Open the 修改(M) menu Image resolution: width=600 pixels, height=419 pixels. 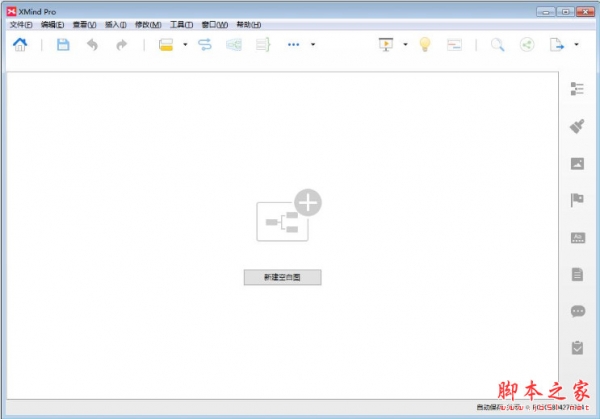click(x=148, y=25)
